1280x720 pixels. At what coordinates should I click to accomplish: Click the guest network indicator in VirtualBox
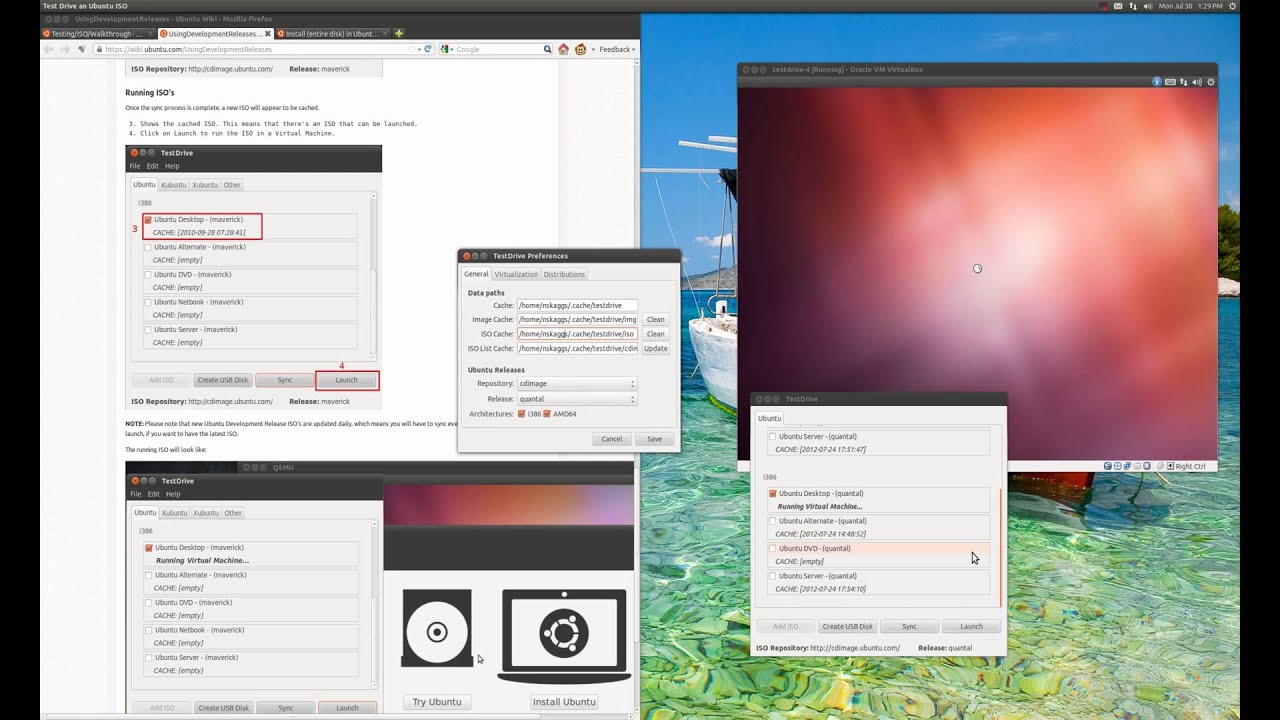tap(1184, 82)
